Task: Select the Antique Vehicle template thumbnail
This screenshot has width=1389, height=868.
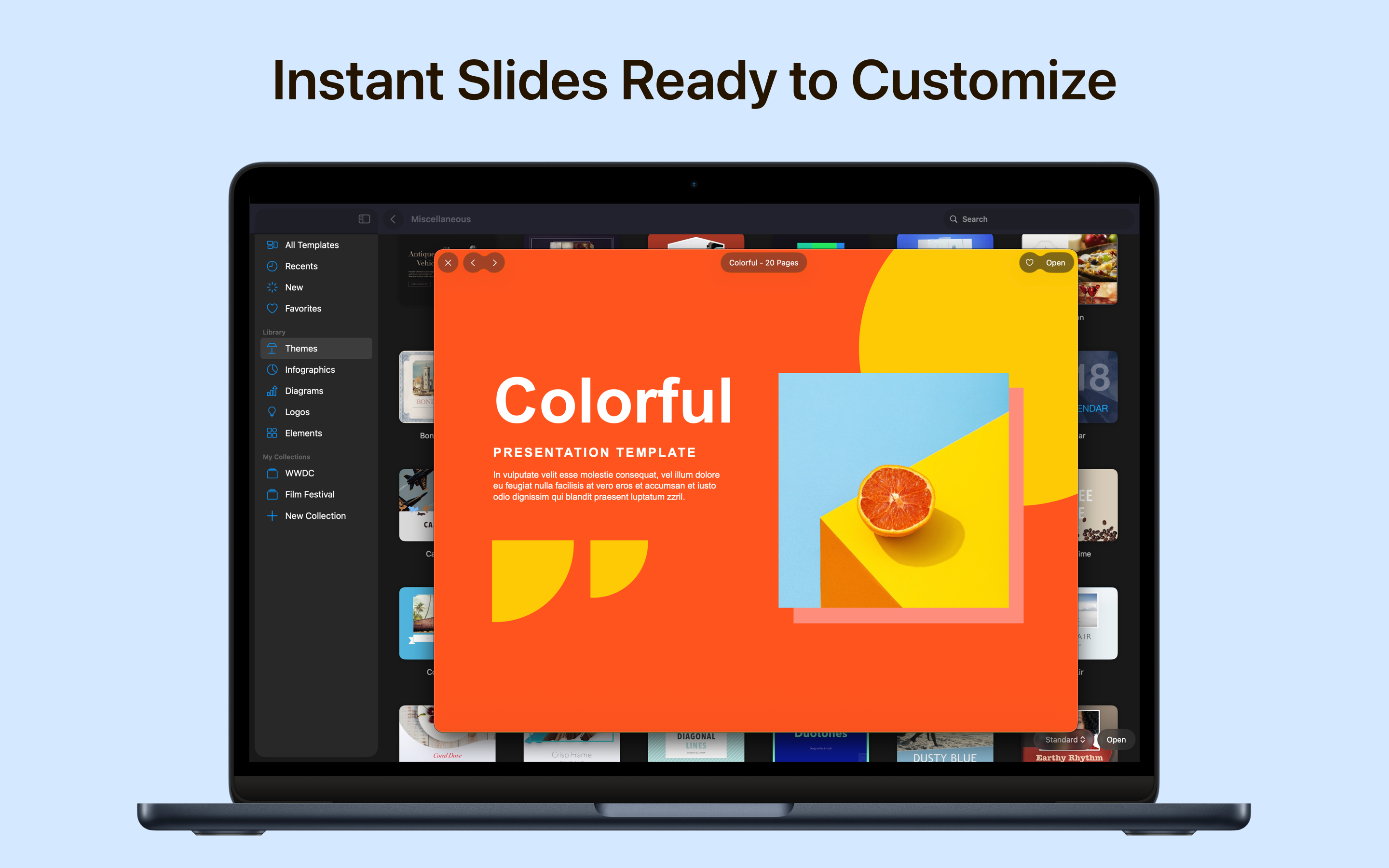Action: 417,269
